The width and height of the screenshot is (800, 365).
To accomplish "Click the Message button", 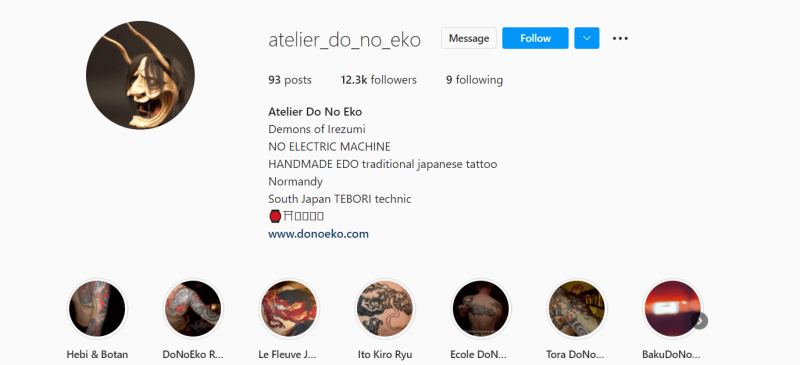I will [469, 38].
